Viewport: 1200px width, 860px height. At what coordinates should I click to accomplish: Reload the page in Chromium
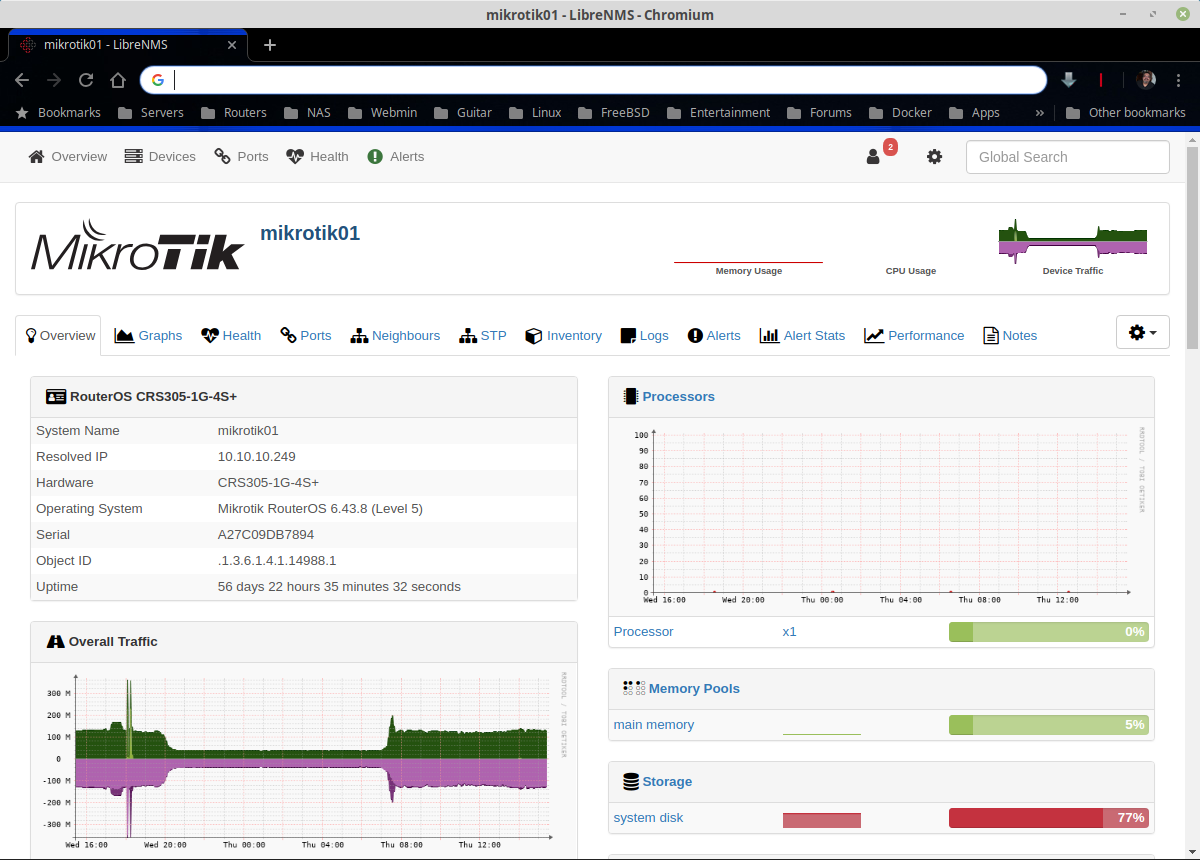click(x=86, y=80)
